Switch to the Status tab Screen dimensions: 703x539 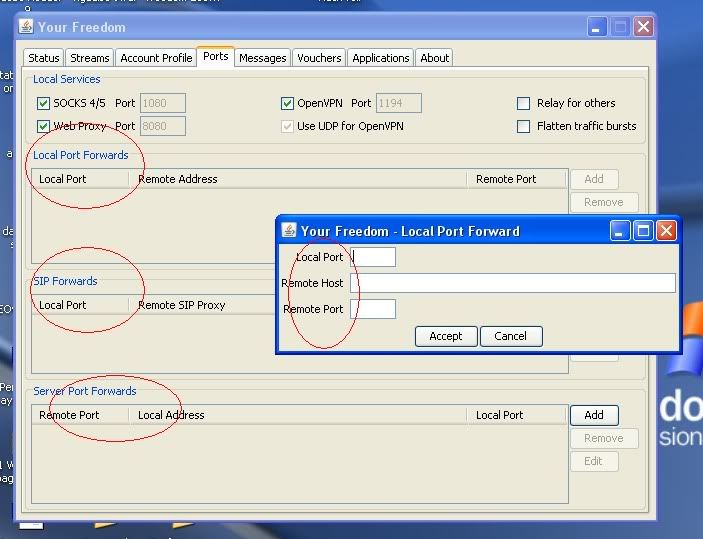[x=43, y=58]
